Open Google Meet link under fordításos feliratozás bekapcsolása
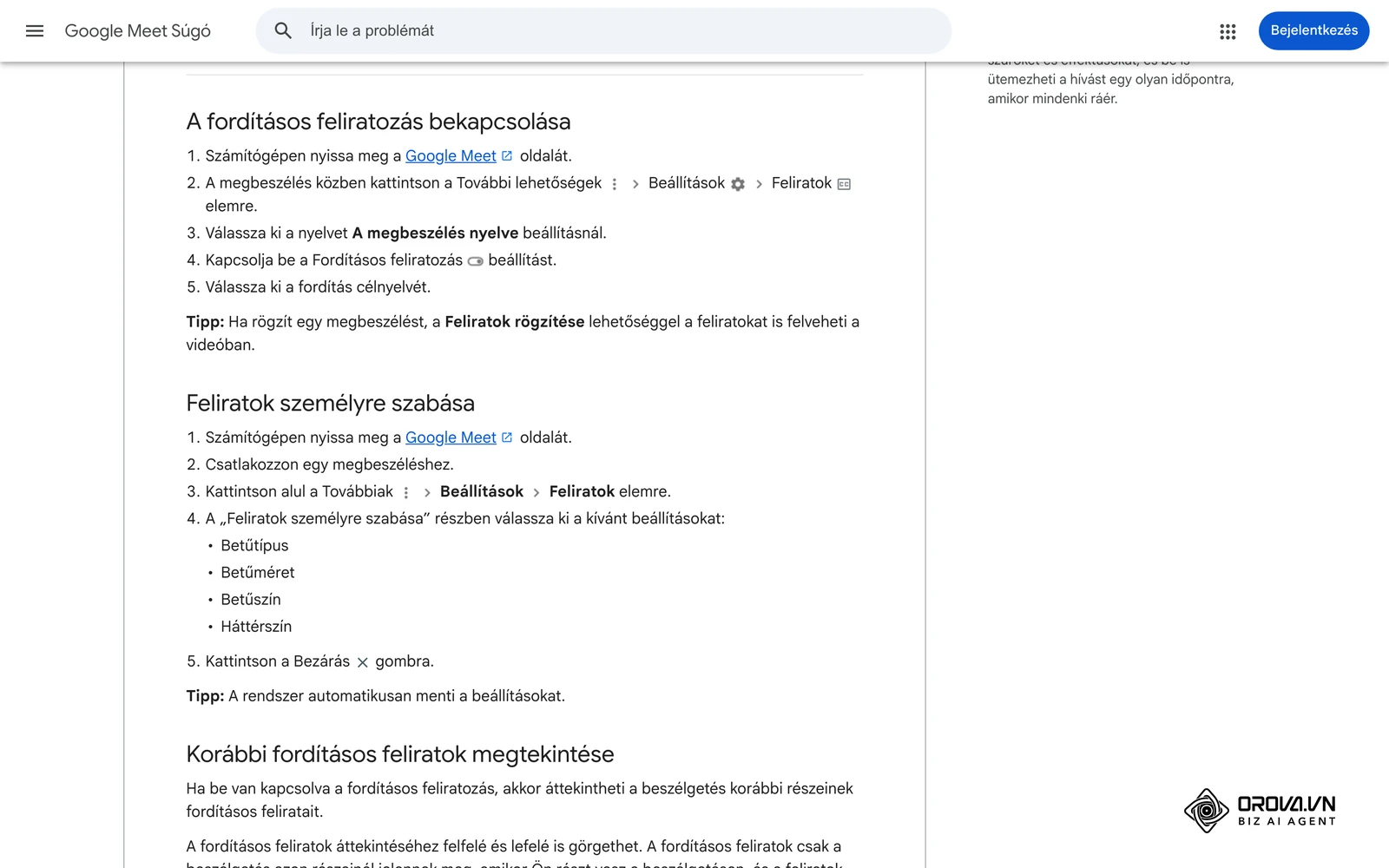Screen dimensions: 1389x868 (451, 156)
